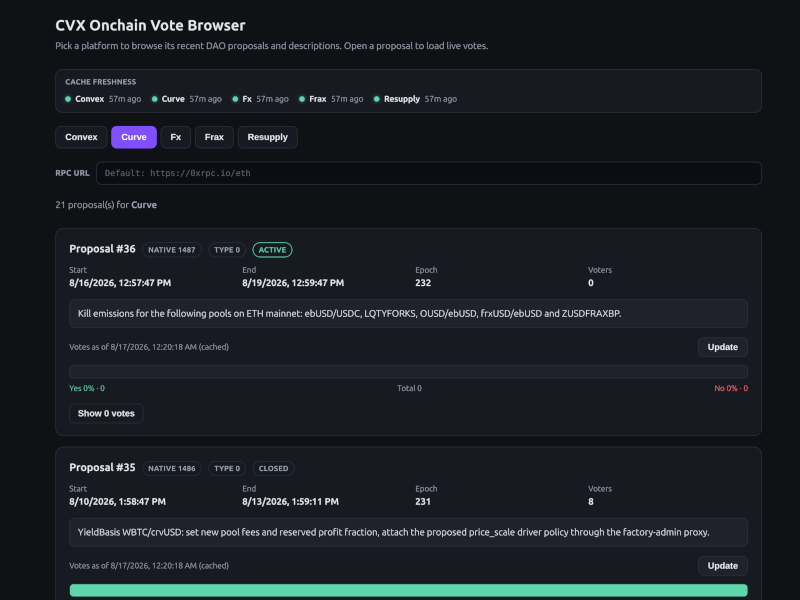800x600 pixels.
Task: Click the Proposal #35 heading
Action: coord(103,467)
